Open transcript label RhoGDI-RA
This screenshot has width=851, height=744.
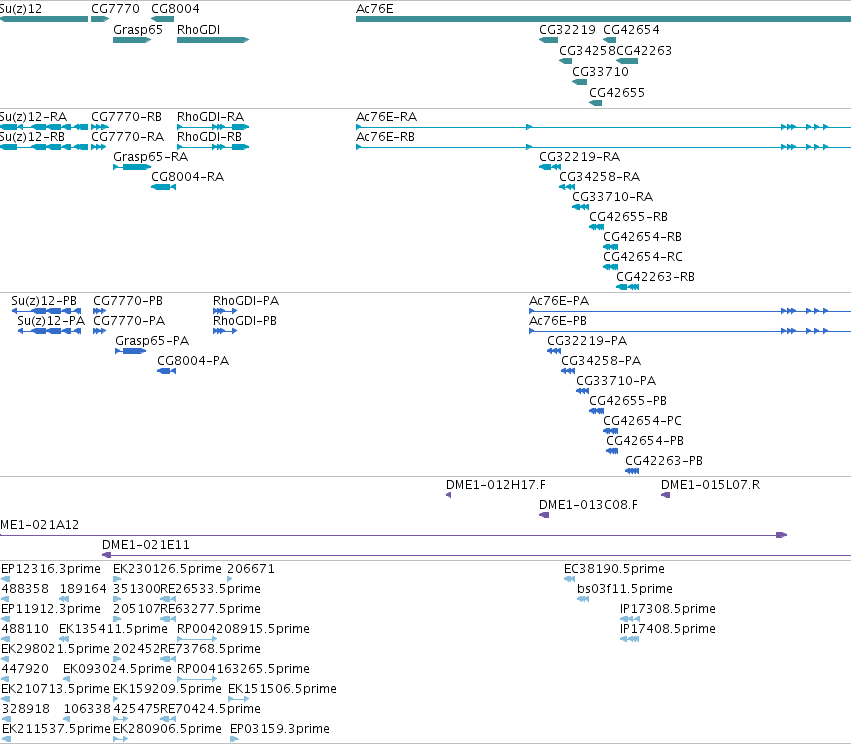pyautogui.click(x=211, y=117)
